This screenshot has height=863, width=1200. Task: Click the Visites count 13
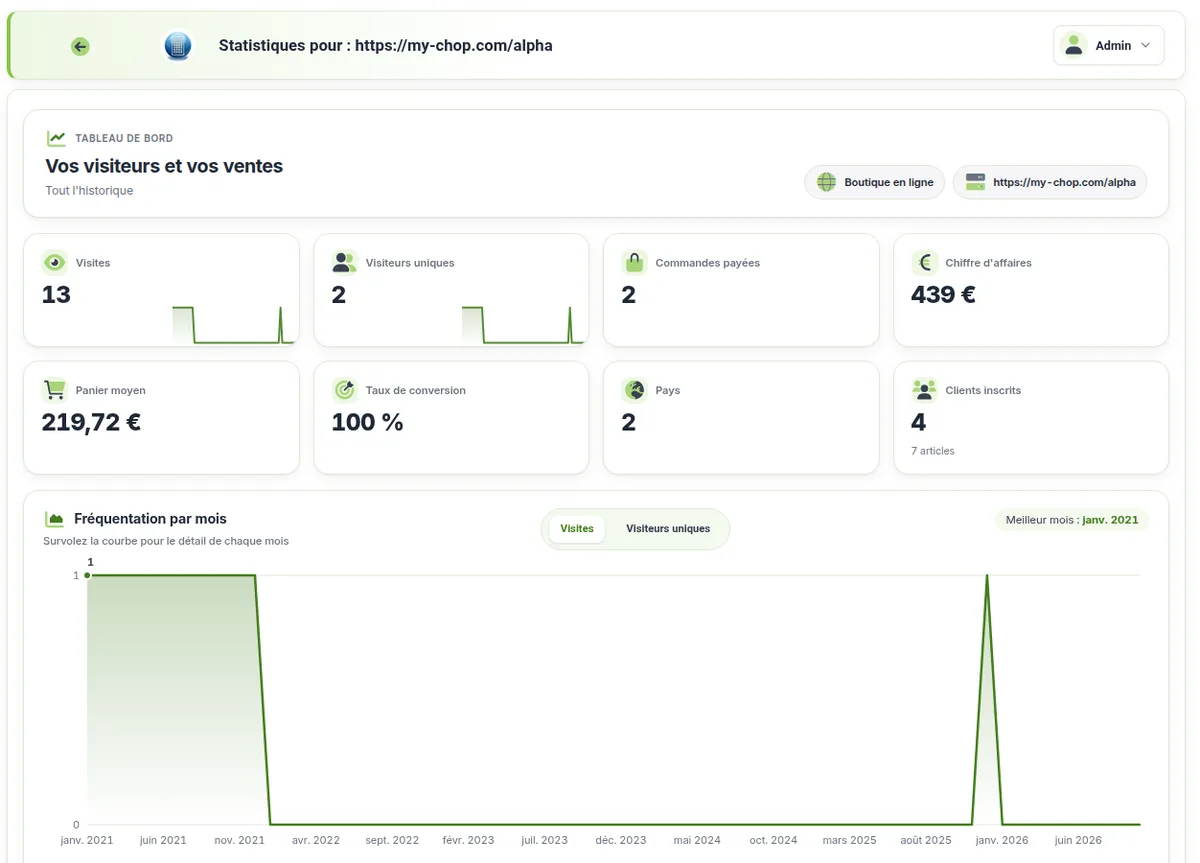click(x=56, y=295)
